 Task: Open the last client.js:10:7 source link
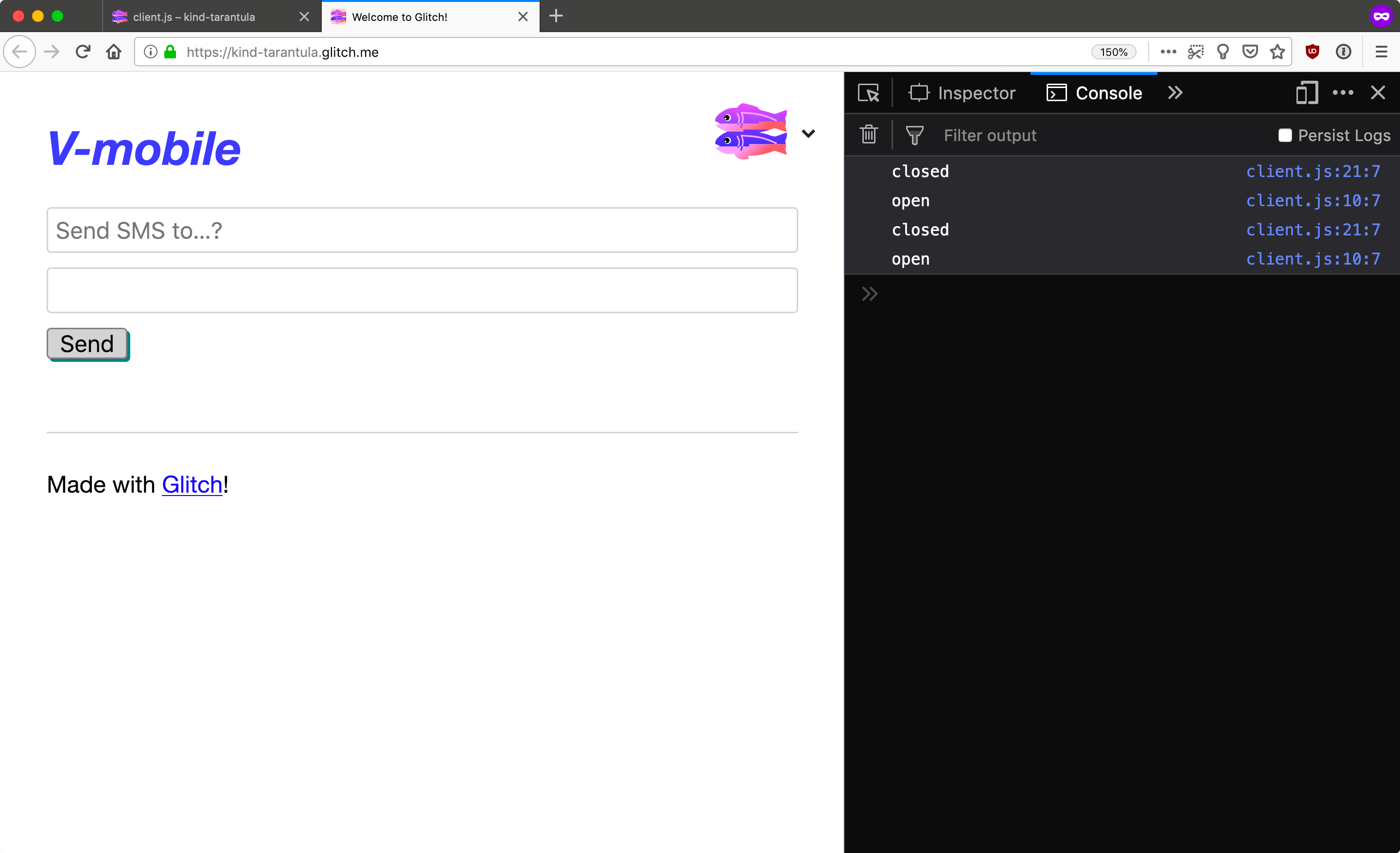(1312, 259)
